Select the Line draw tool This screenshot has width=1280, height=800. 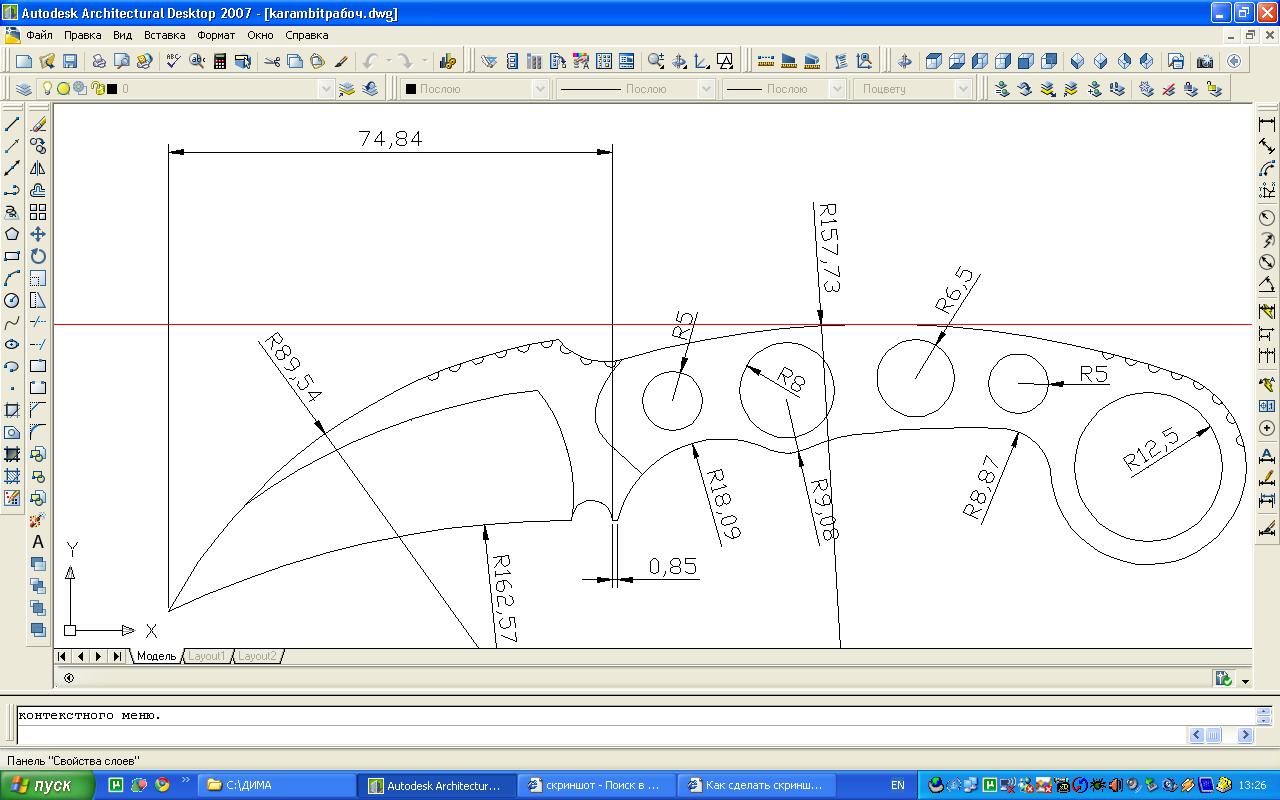[12, 125]
